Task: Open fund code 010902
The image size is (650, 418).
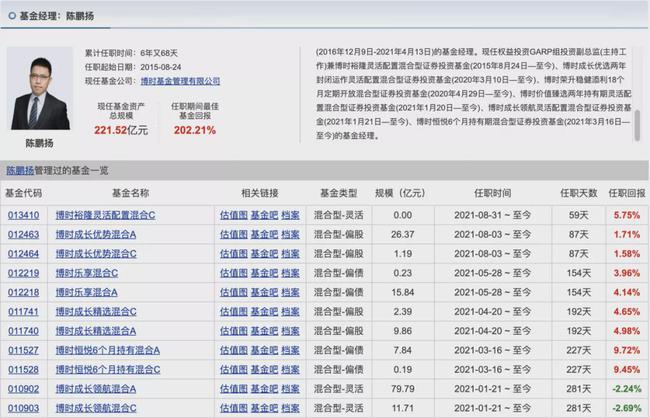Action: click(x=24, y=389)
